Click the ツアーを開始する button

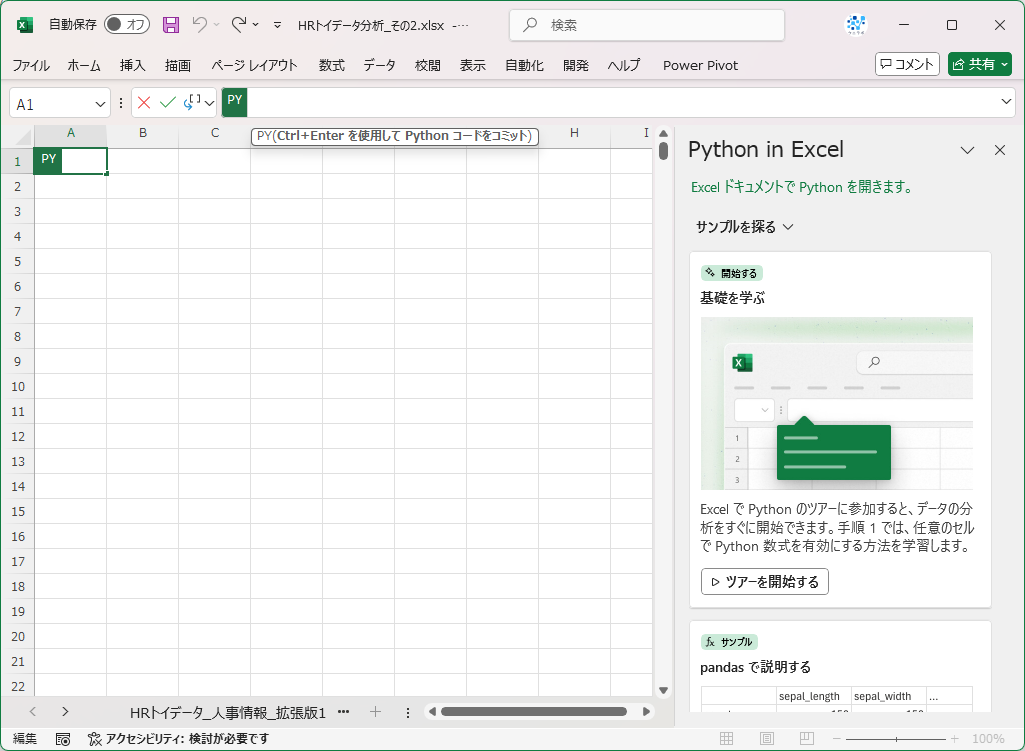[764, 582]
